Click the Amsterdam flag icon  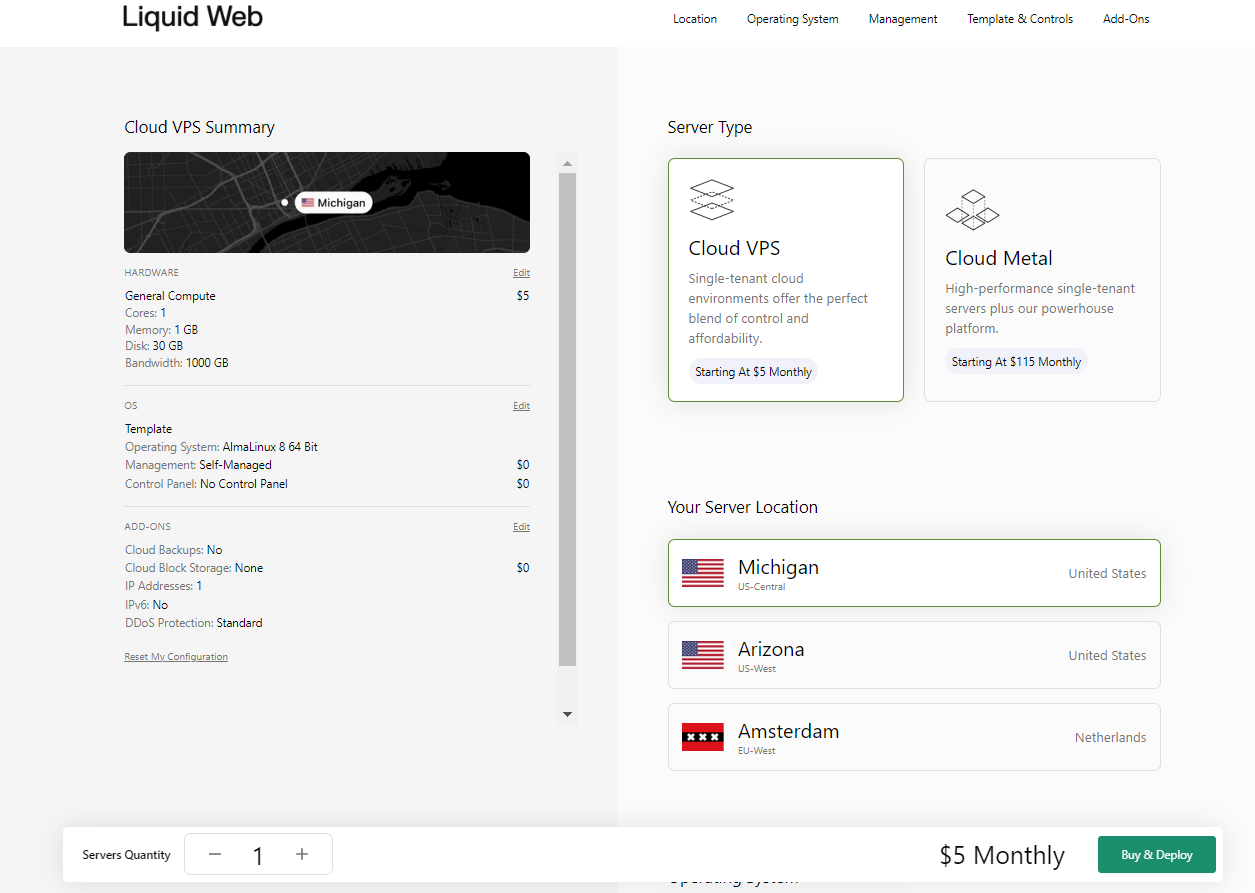[702, 737]
